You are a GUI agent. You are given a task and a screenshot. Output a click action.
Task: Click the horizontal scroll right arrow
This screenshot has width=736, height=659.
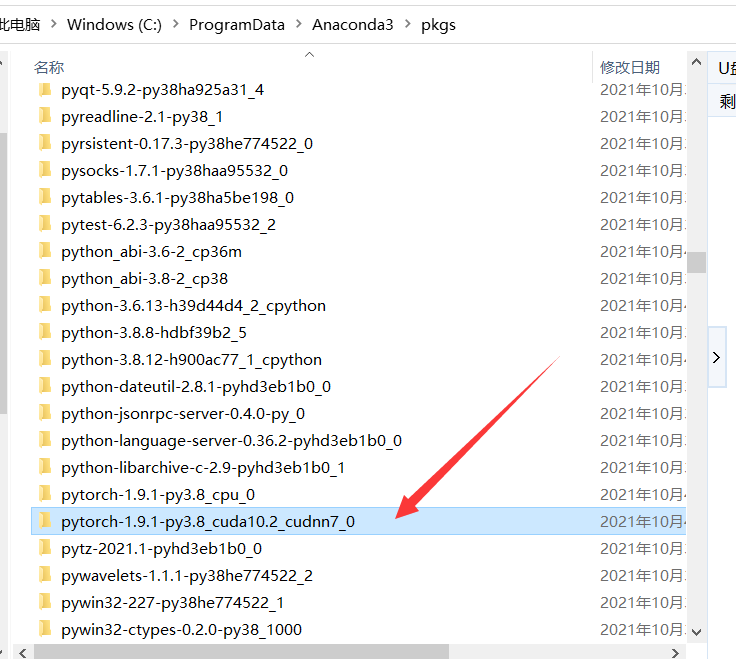coord(675,653)
